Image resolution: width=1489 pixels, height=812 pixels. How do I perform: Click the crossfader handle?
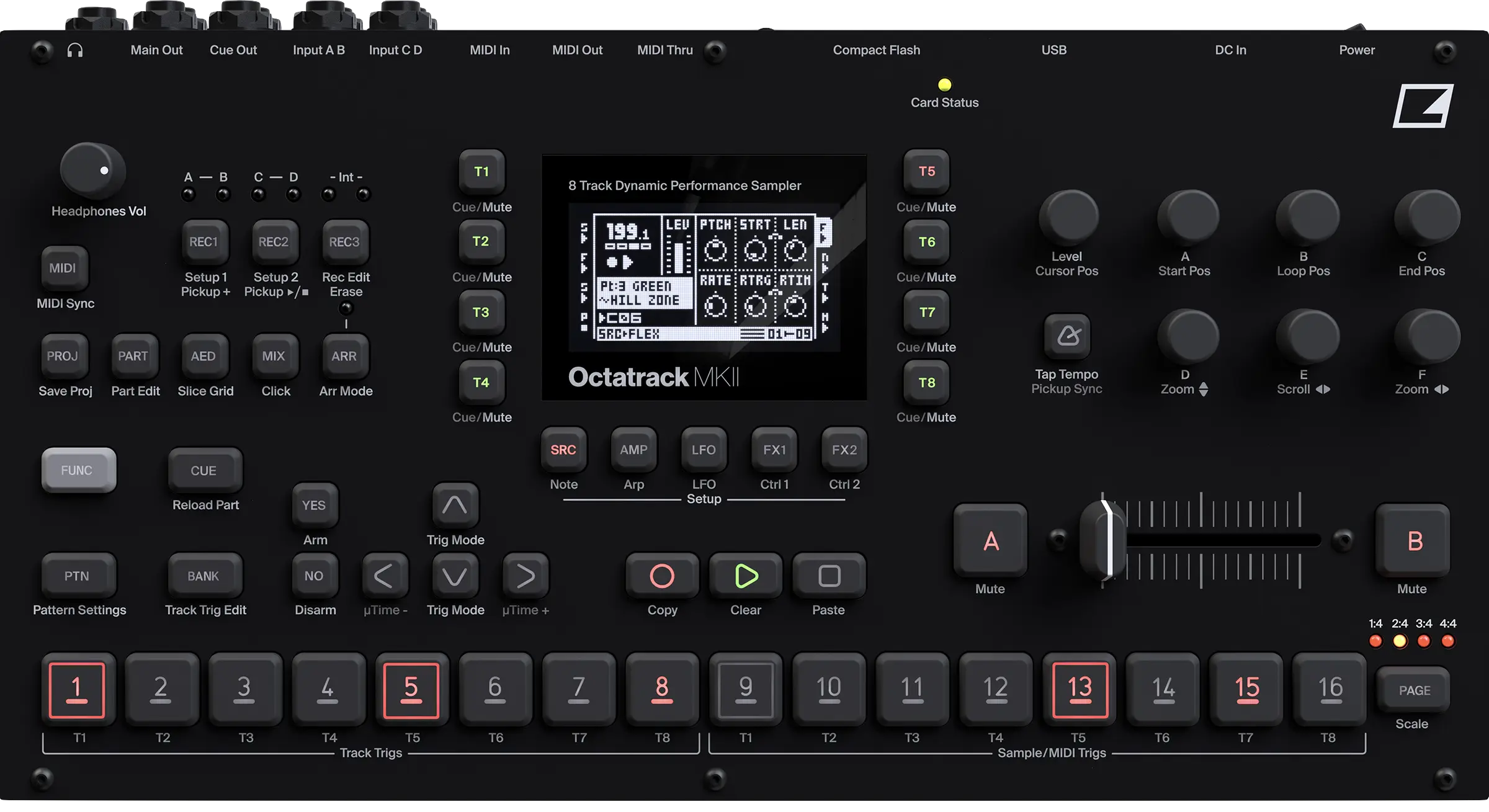click(1104, 540)
